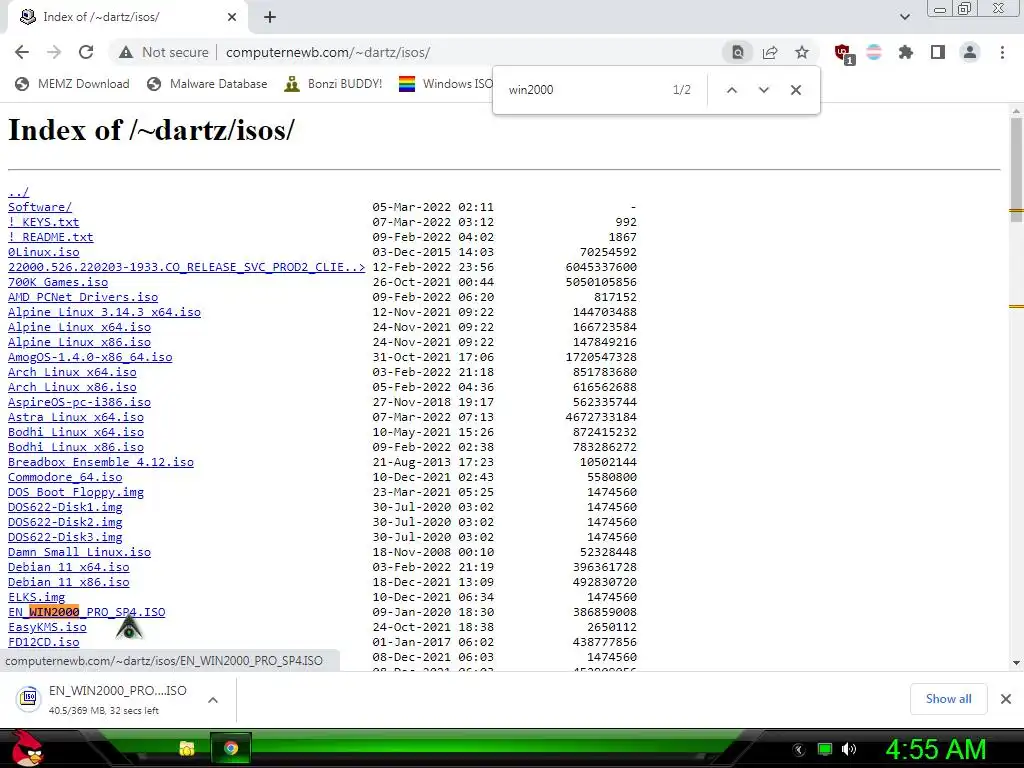Download DOS_Boot_Floppy.img
This screenshot has height=768, width=1024.
(x=76, y=492)
